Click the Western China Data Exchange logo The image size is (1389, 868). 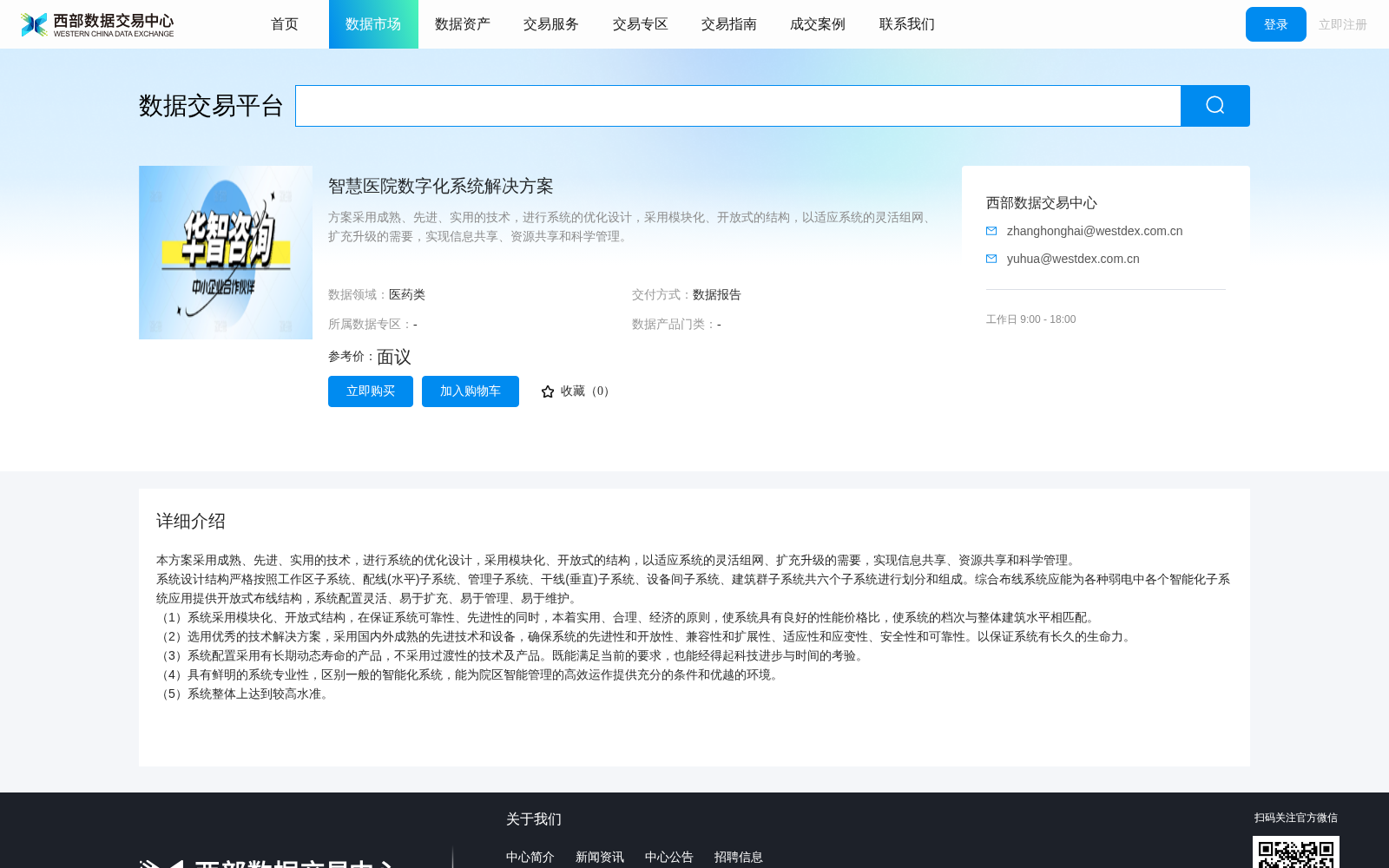tap(97, 24)
